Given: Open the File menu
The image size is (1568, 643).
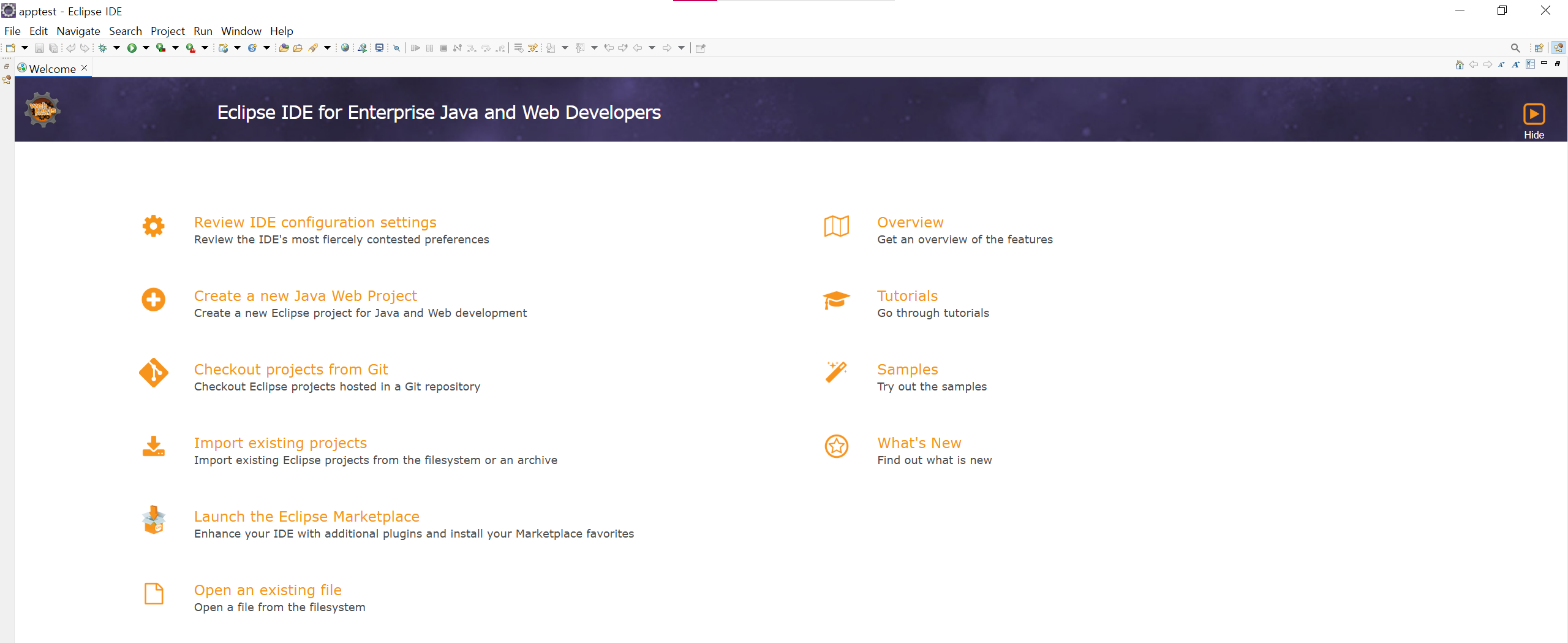Looking at the screenshot, I should 12,31.
